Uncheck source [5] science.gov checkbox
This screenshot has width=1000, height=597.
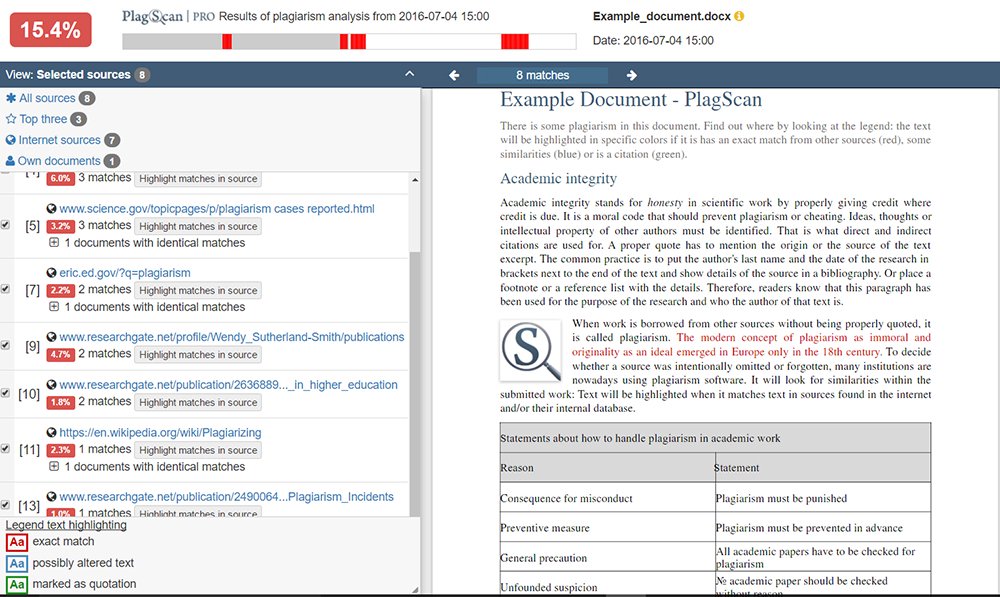(5, 225)
